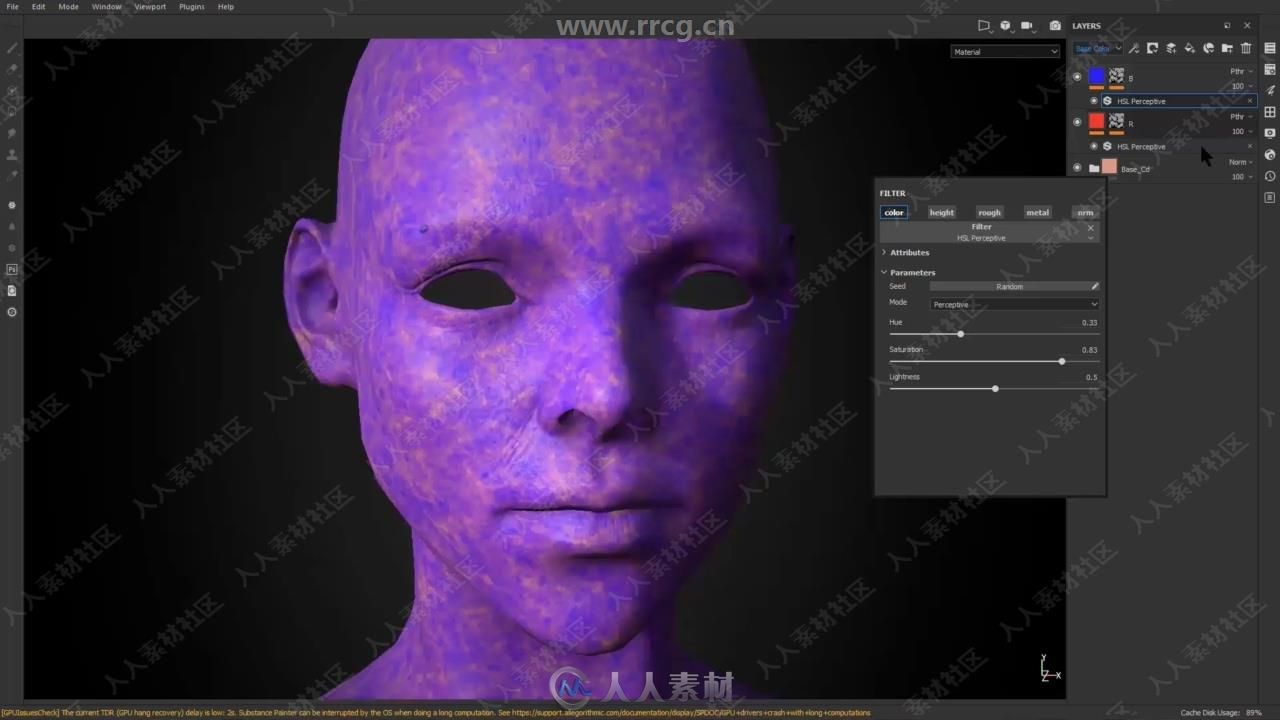Open the Display Settings dock icon
This screenshot has width=1280, height=720.
point(1270,133)
